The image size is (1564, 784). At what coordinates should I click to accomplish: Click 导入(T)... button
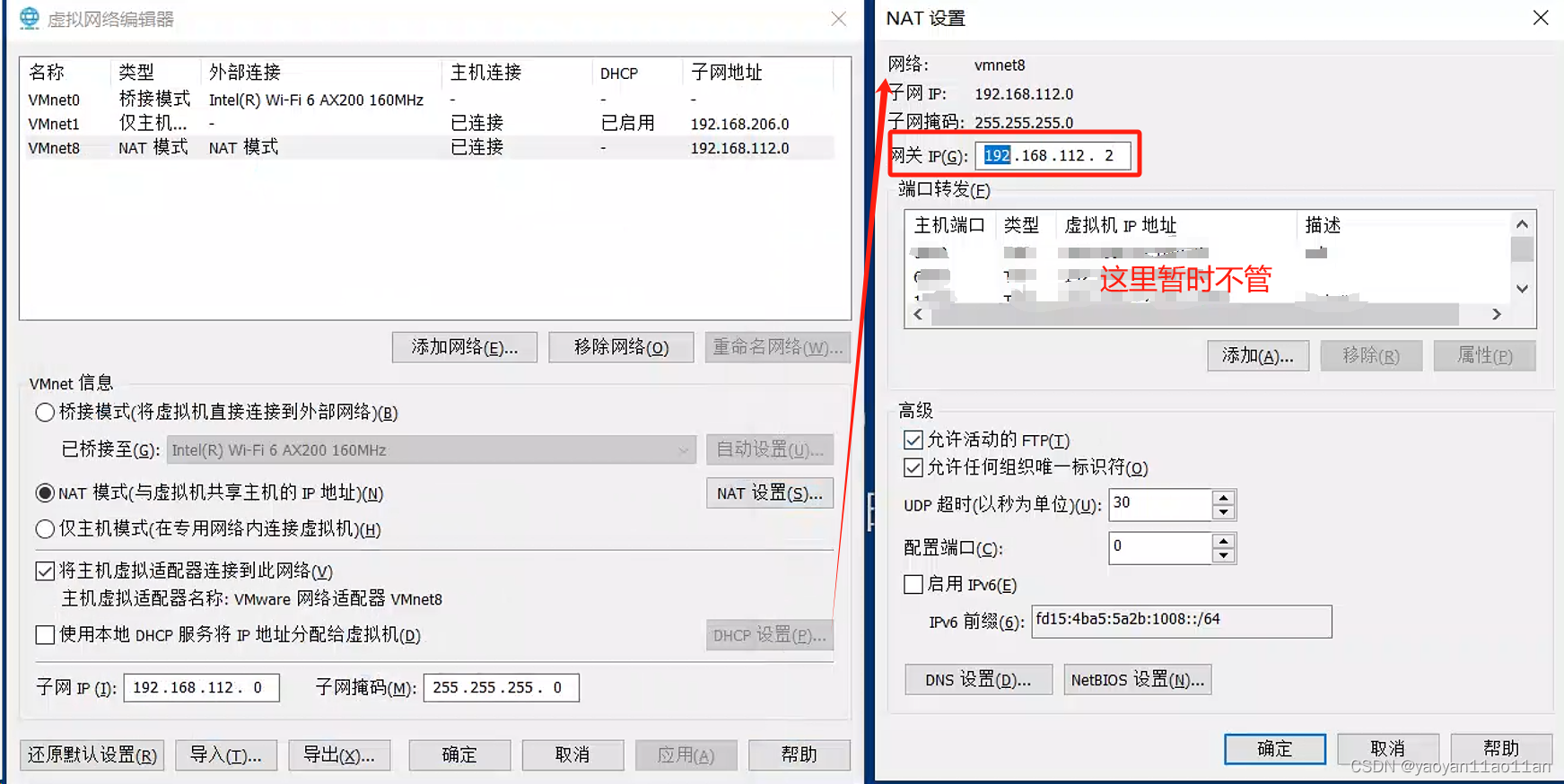(x=226, y=755)
